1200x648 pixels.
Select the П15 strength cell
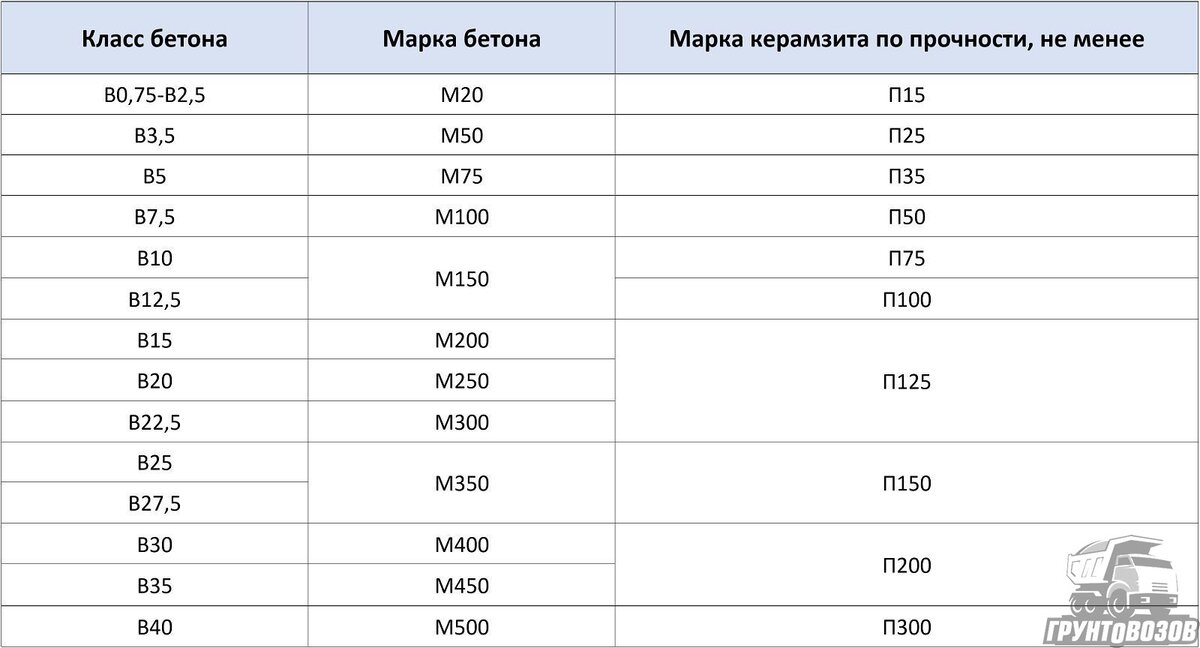[x=907, y=96]
